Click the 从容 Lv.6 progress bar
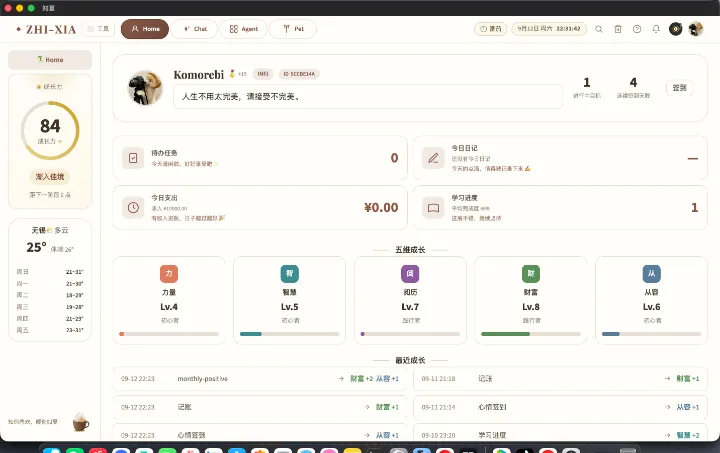The width and height of the screenshot is (720, 453). tap(652, 334)
